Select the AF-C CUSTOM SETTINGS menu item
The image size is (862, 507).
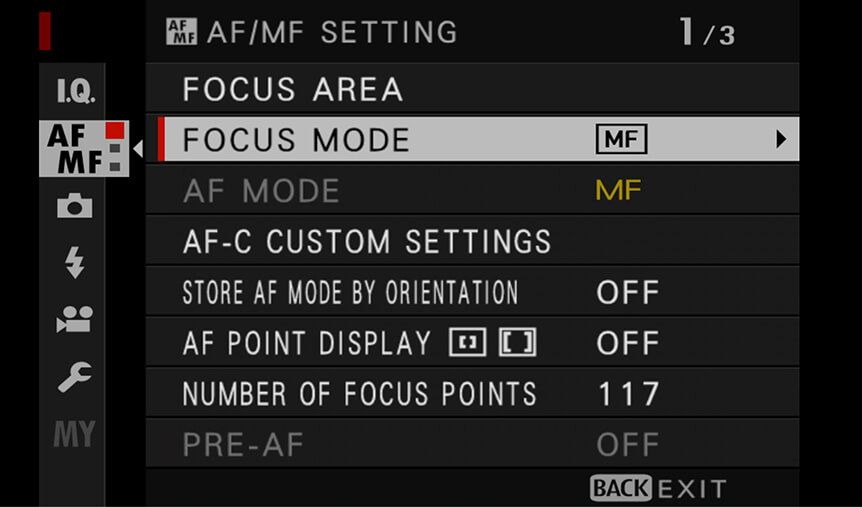(472, 241)
